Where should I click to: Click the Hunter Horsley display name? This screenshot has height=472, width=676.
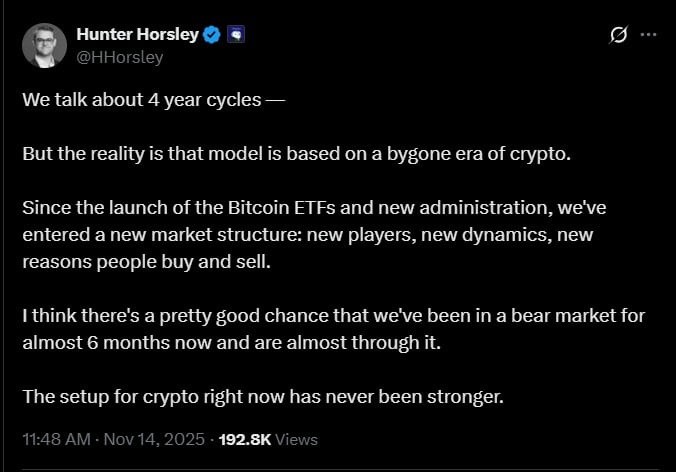click(137, 35)
